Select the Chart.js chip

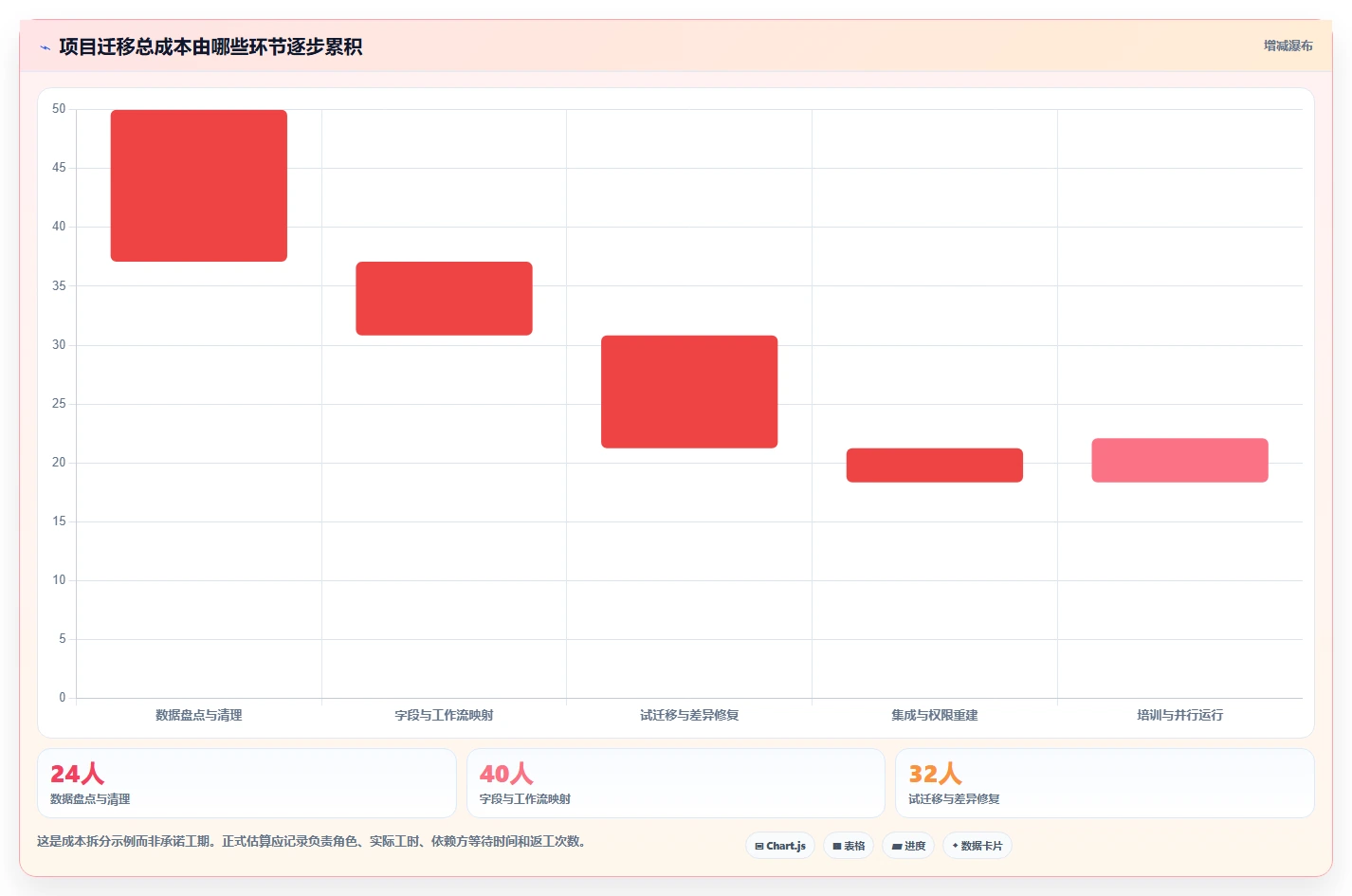click(780, 846)
